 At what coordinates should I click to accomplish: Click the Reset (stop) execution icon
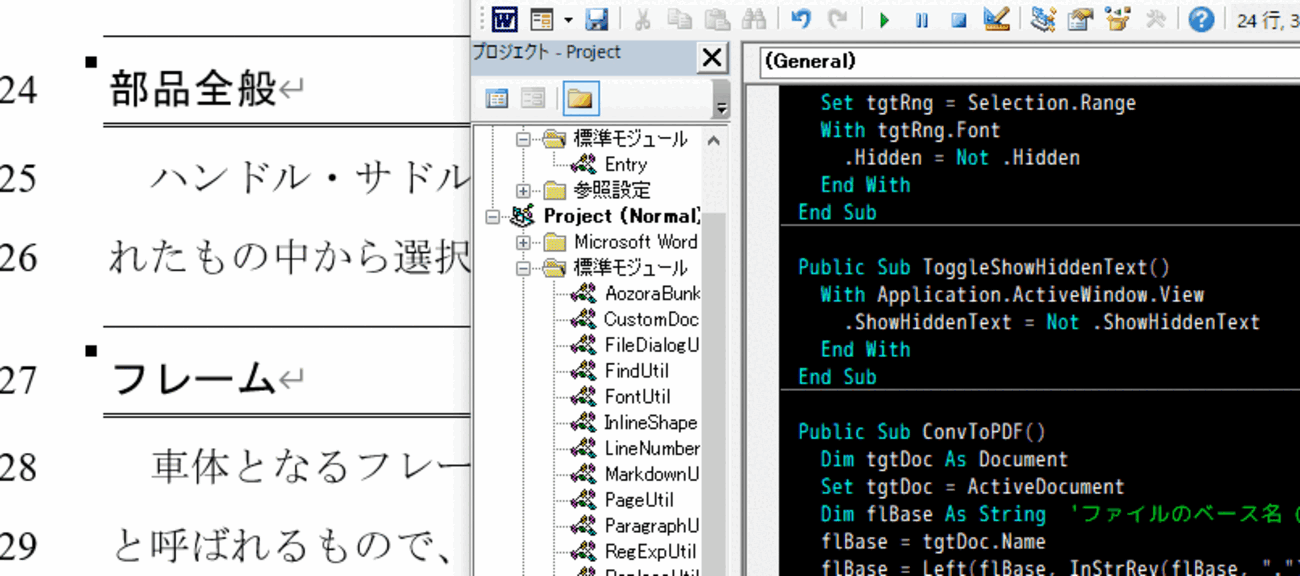click(x=958, y=19)
